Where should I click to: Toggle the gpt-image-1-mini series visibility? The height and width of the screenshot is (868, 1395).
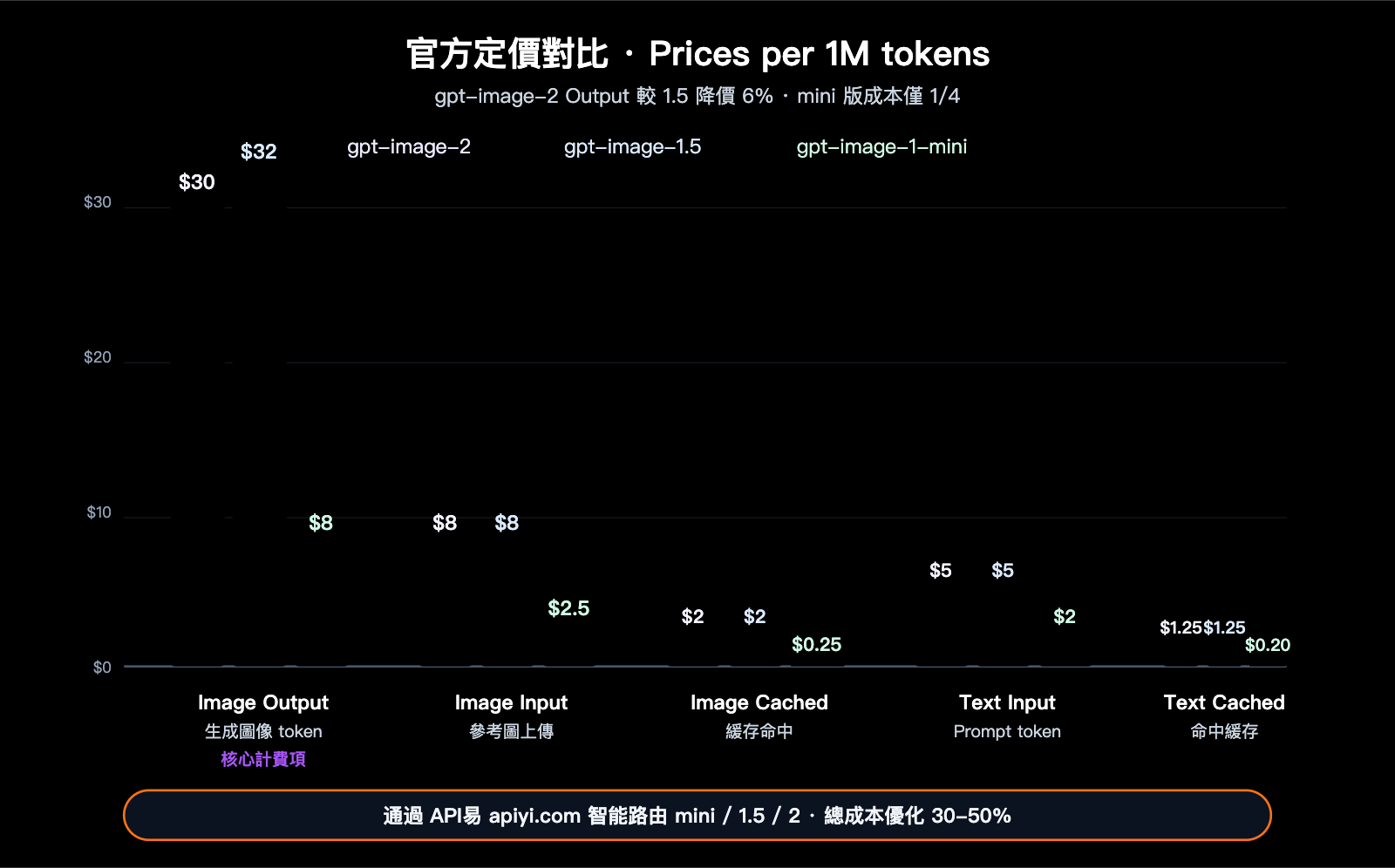pos(881,146)
